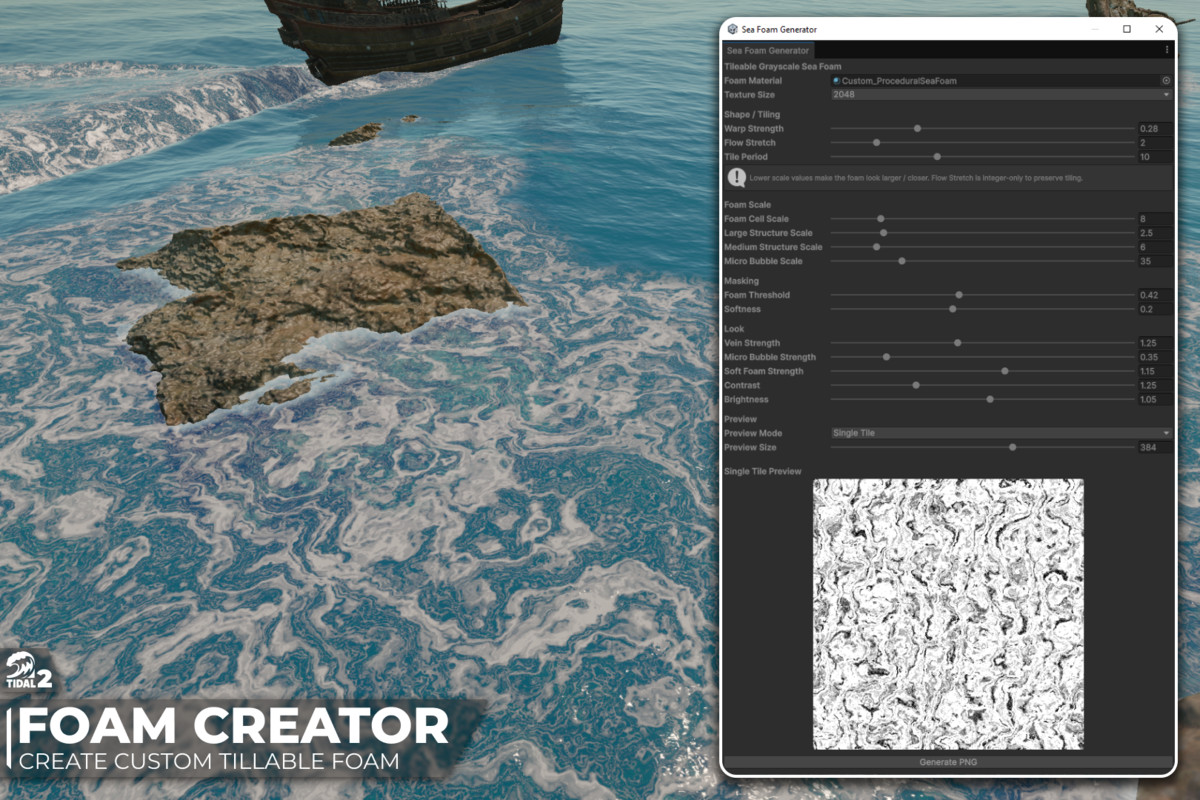The image size is (1200, 800).
Task: Click the Micro Bubble Strength value field 0.35
Action: (x=1154, y=357)
